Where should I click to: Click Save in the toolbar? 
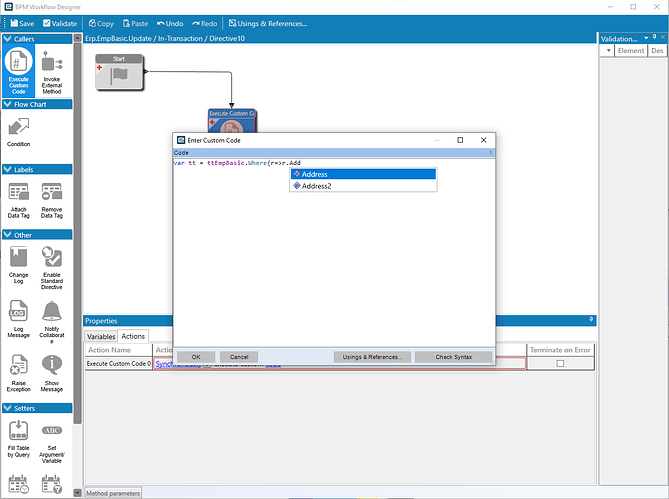[x=22, y=23]
